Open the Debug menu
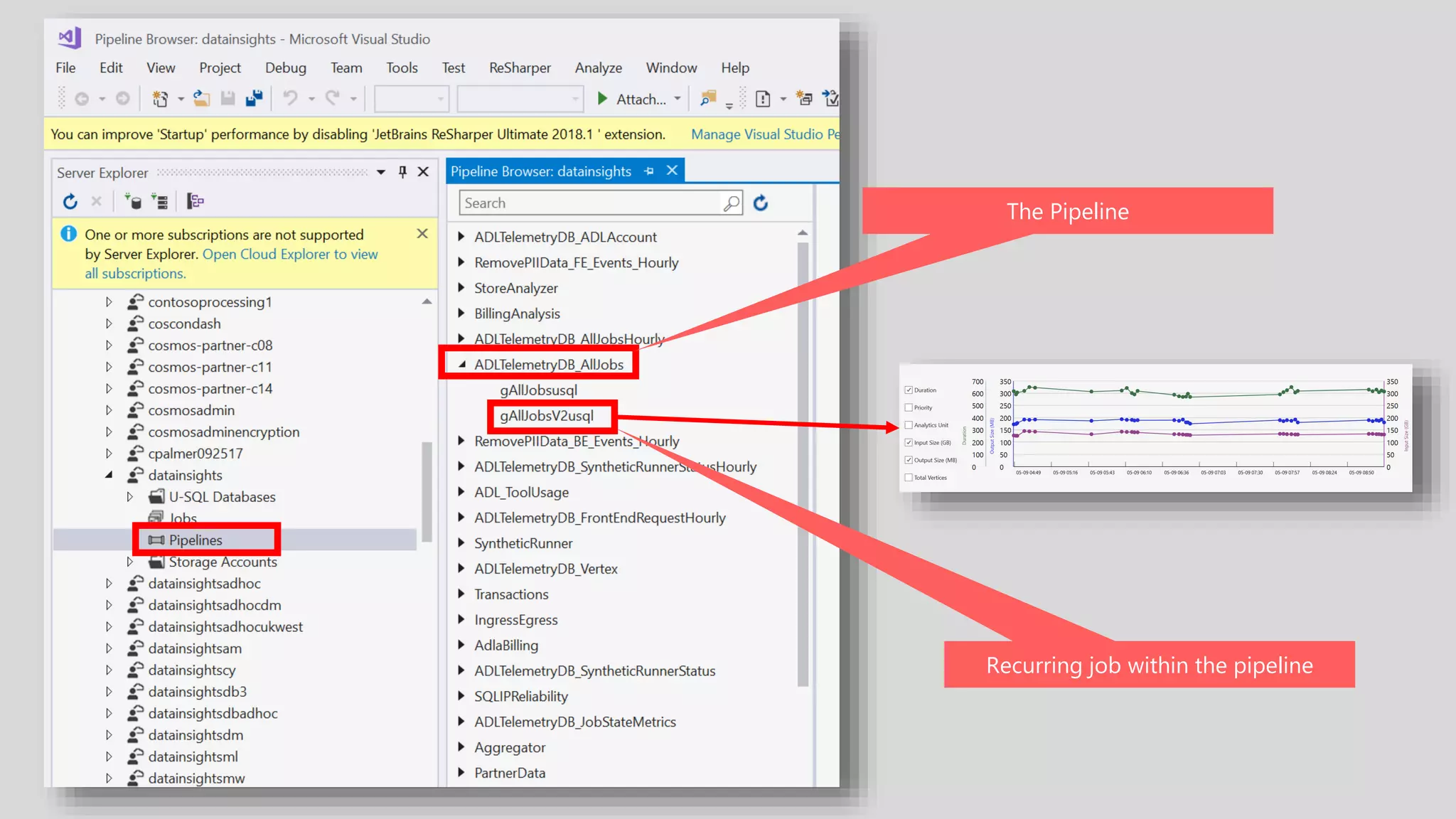The width and height of the screenshot is (1456, 819). coord(286,68)
